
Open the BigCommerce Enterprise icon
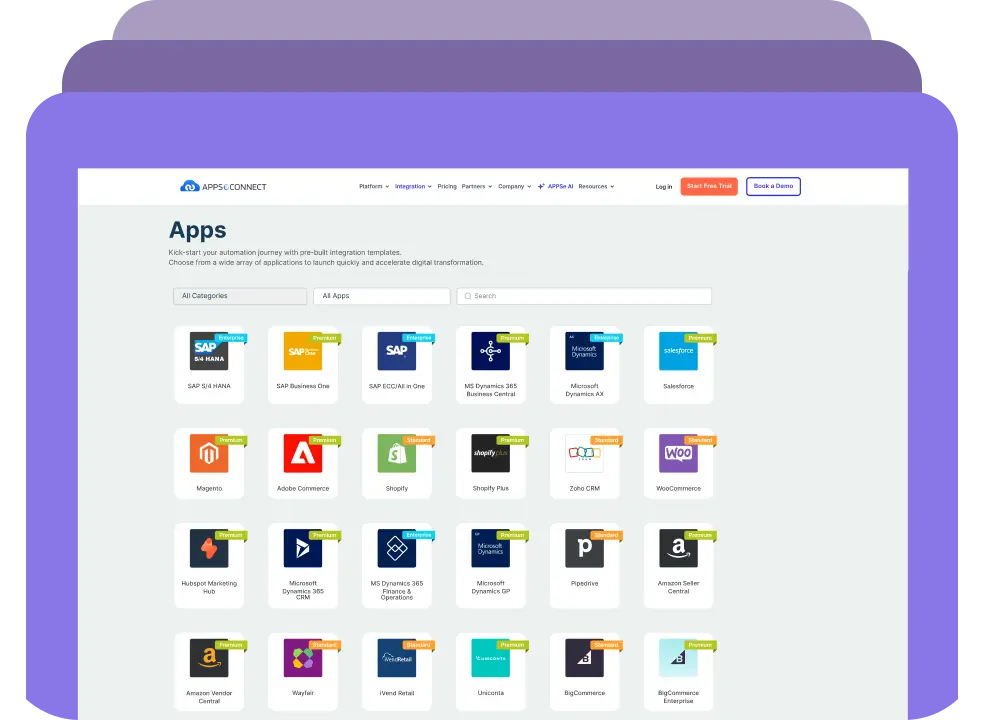678,658
